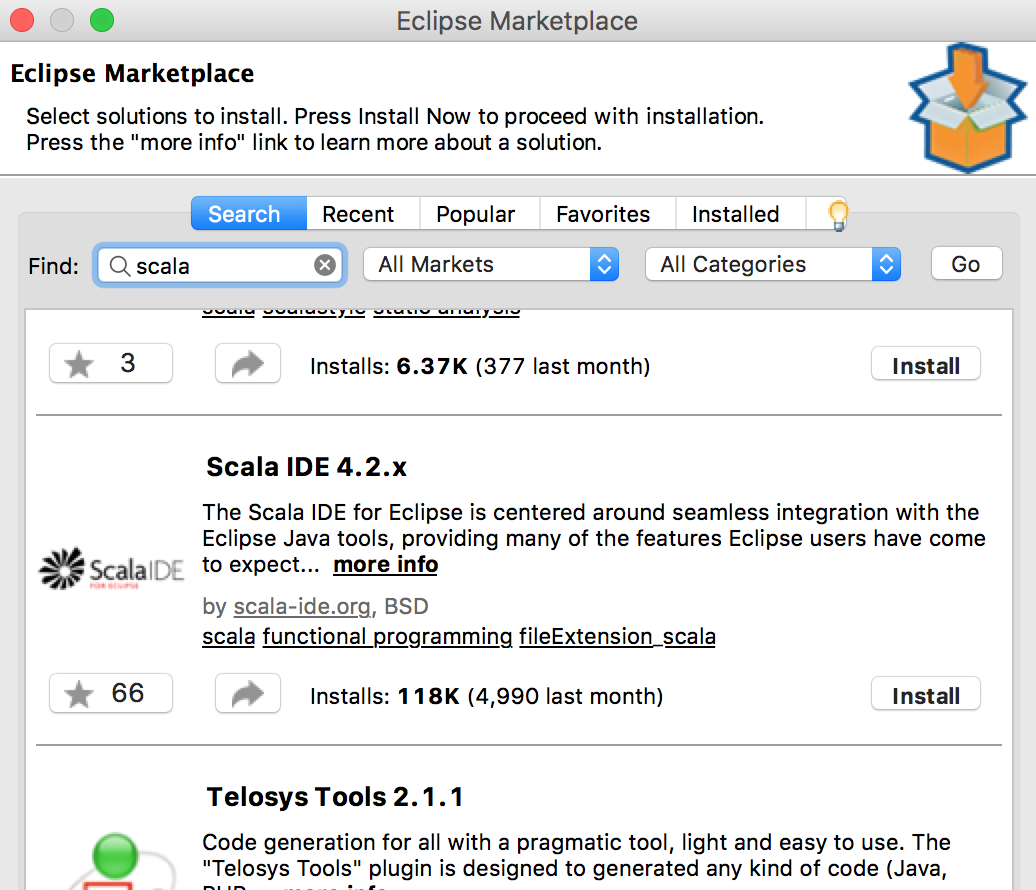View the Installed tab
The width and height of the screenshot is (1036, 890).
pos(740,213)
